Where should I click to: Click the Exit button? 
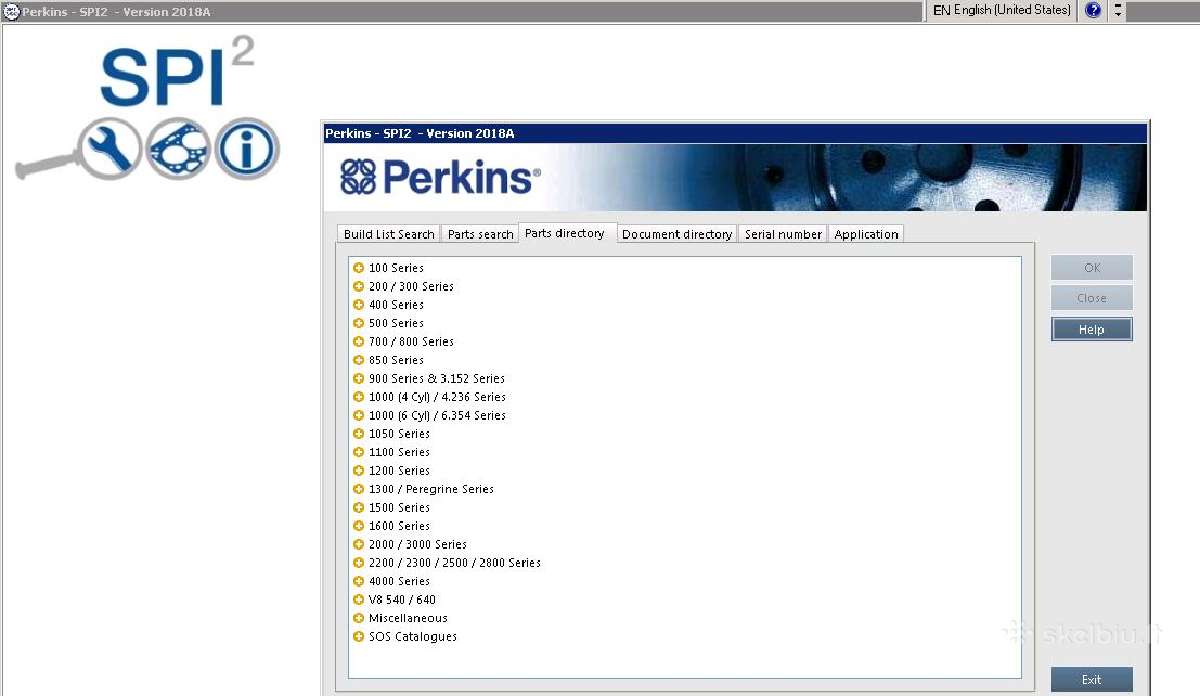click(1092, 680)
